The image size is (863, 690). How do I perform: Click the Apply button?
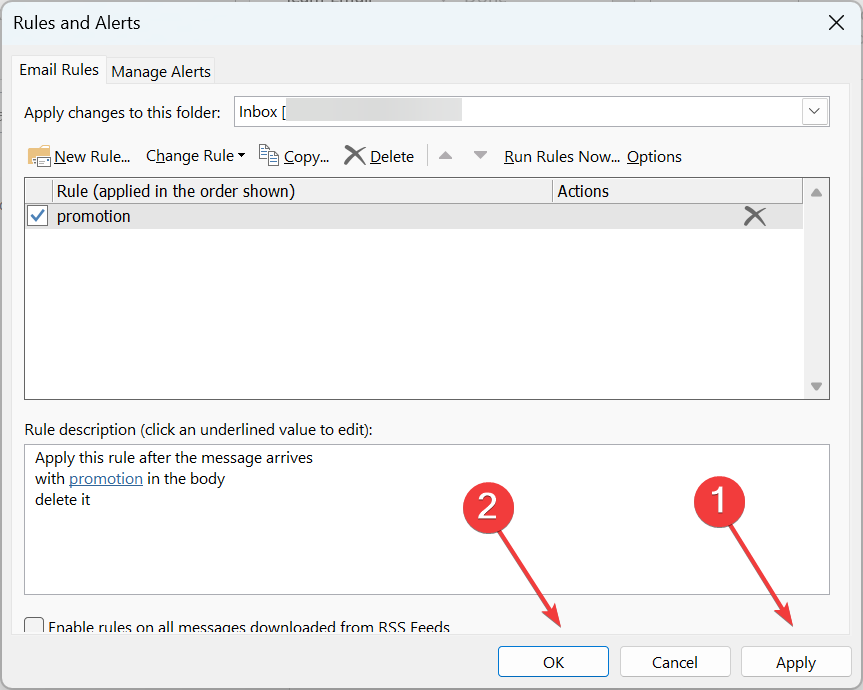(x=796, y=662)
